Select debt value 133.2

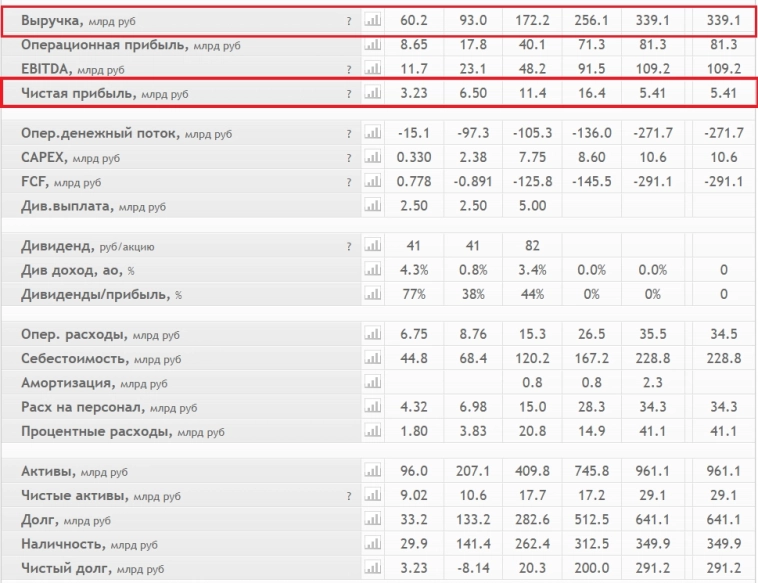[x=473, y=520]
